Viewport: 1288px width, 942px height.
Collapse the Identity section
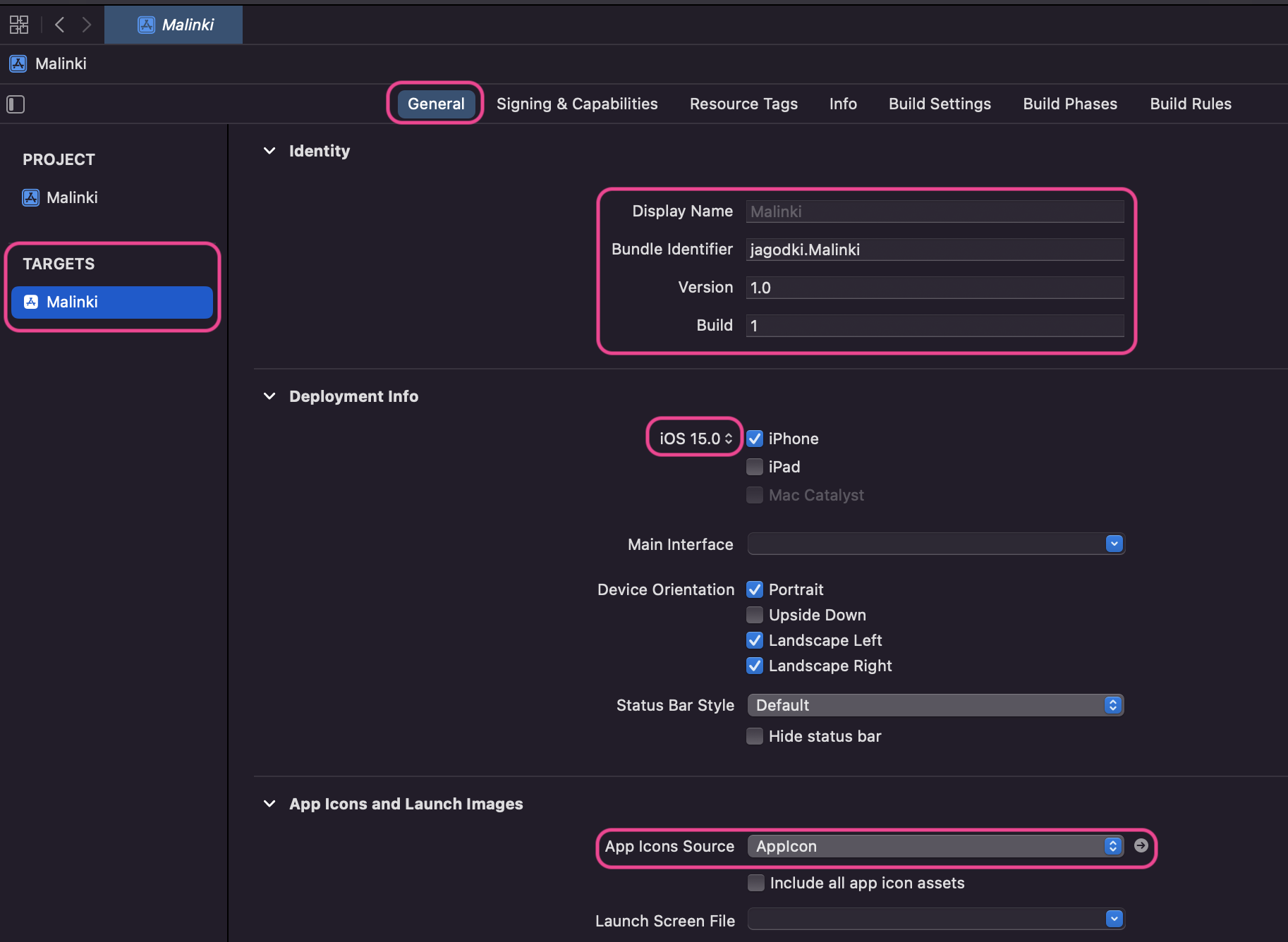(x=269, y=151)
